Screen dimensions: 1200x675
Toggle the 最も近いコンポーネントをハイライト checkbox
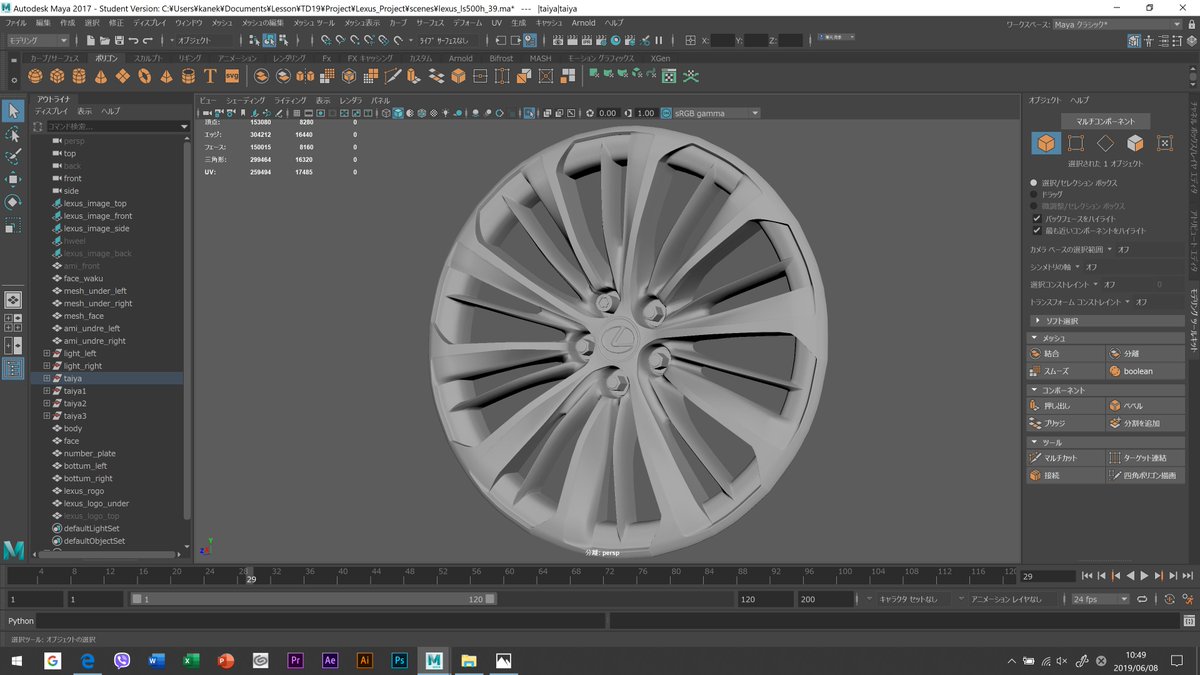pos(1036,230)
